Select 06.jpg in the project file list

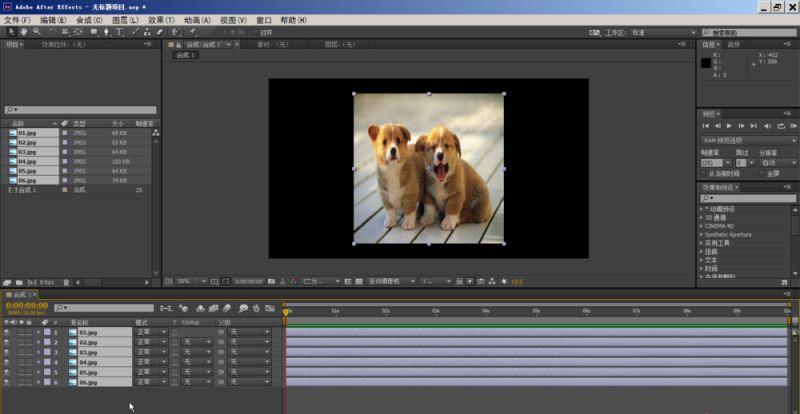[x=28, y=179]
